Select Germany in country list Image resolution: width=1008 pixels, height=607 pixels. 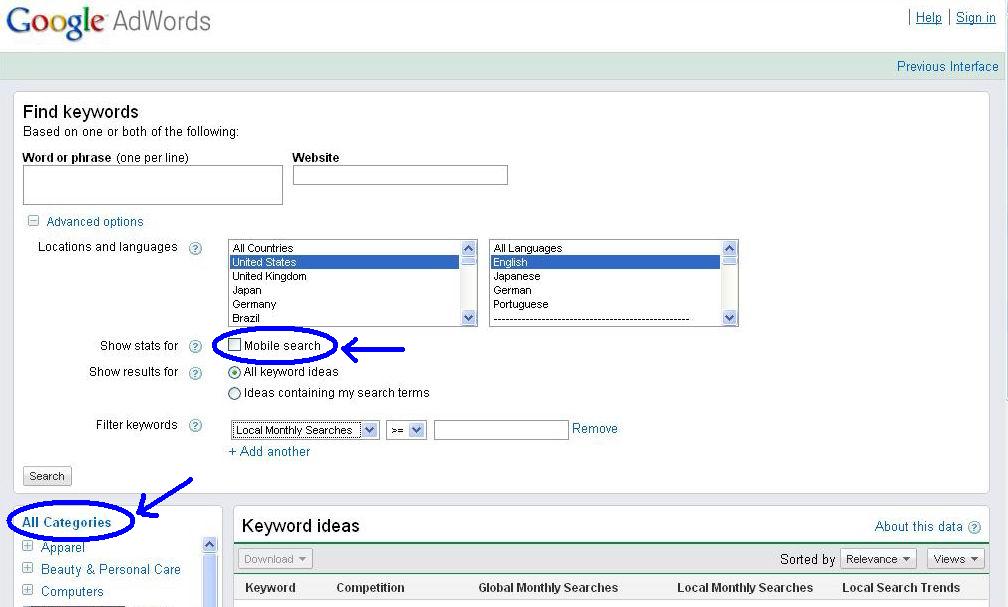(345, 305)
